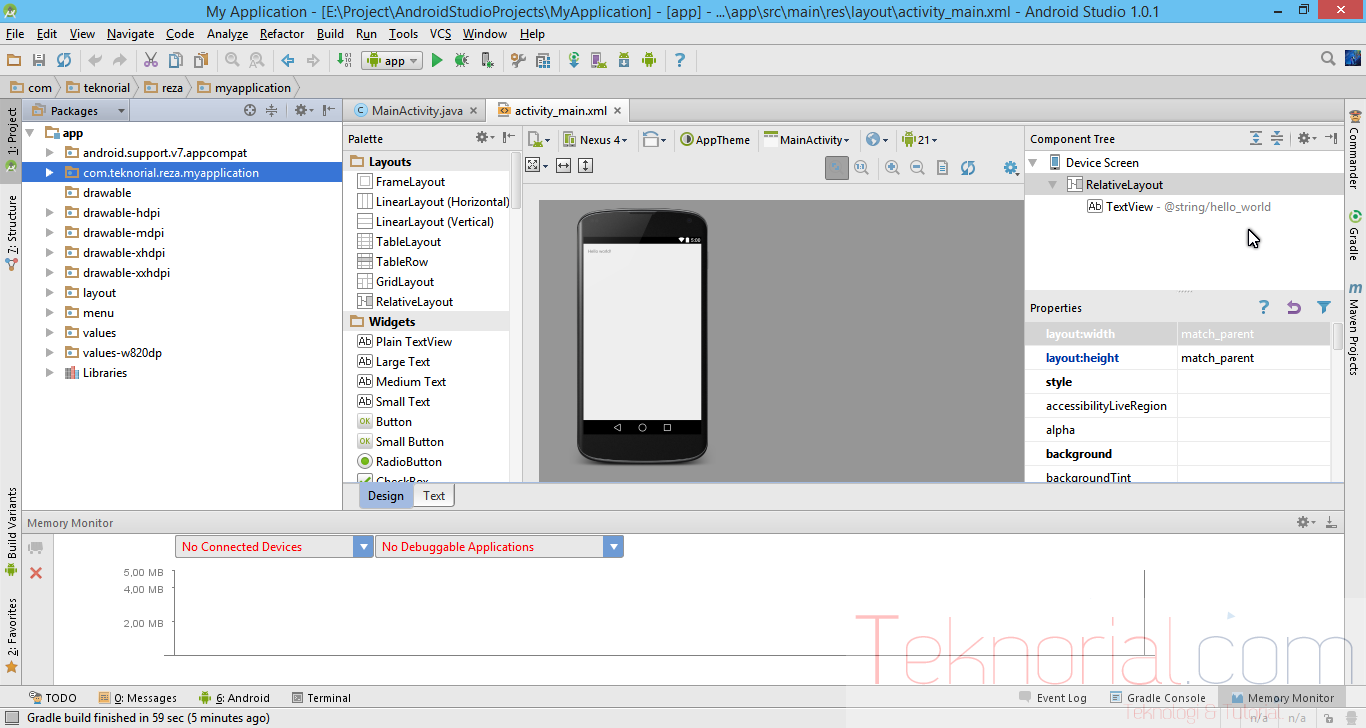The image size is (1366, 728).
Task: Open the Gradle Console panel
Action: pyautogui.click(x=1158, y=698)
